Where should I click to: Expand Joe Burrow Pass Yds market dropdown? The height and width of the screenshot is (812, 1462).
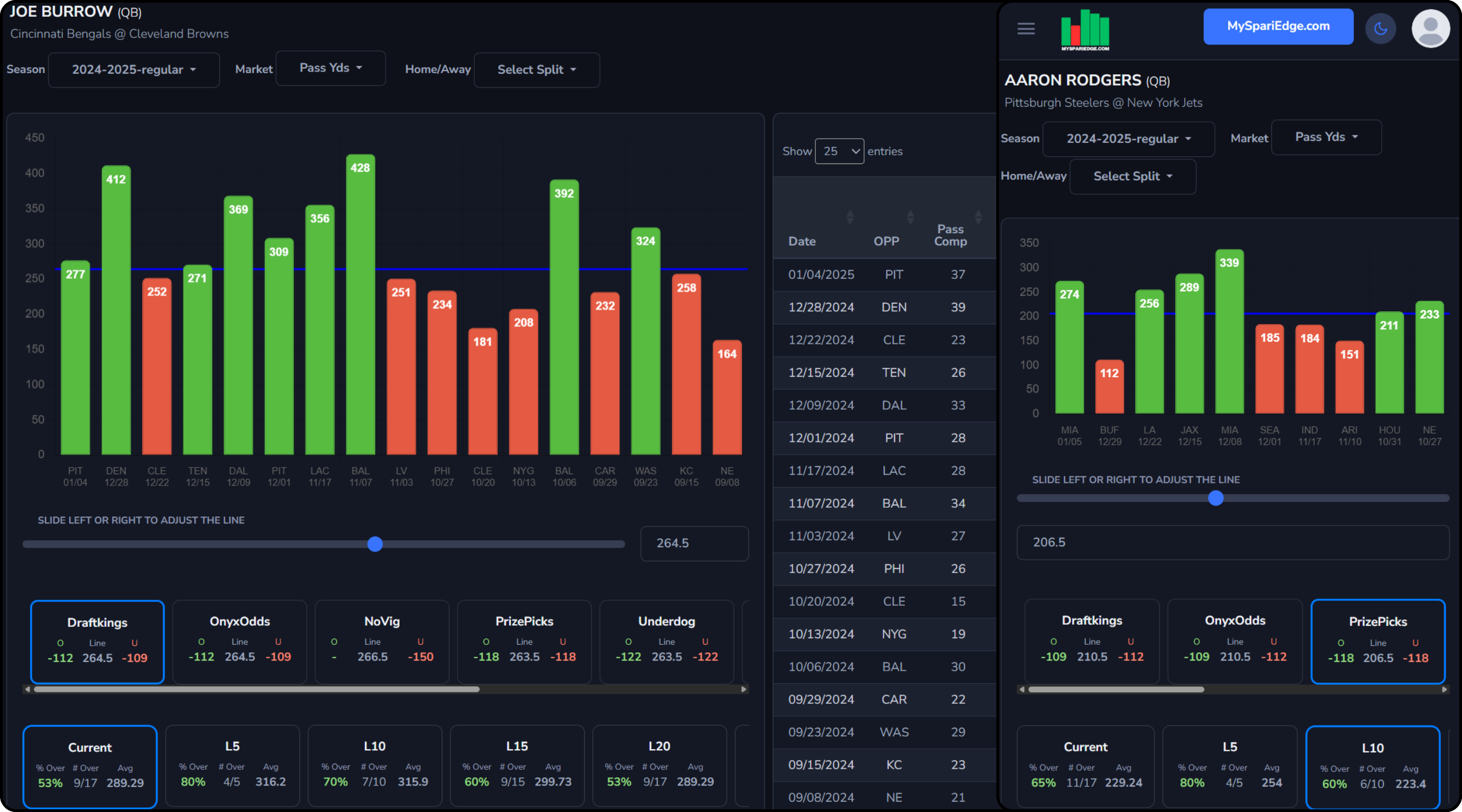coord(330,68)
